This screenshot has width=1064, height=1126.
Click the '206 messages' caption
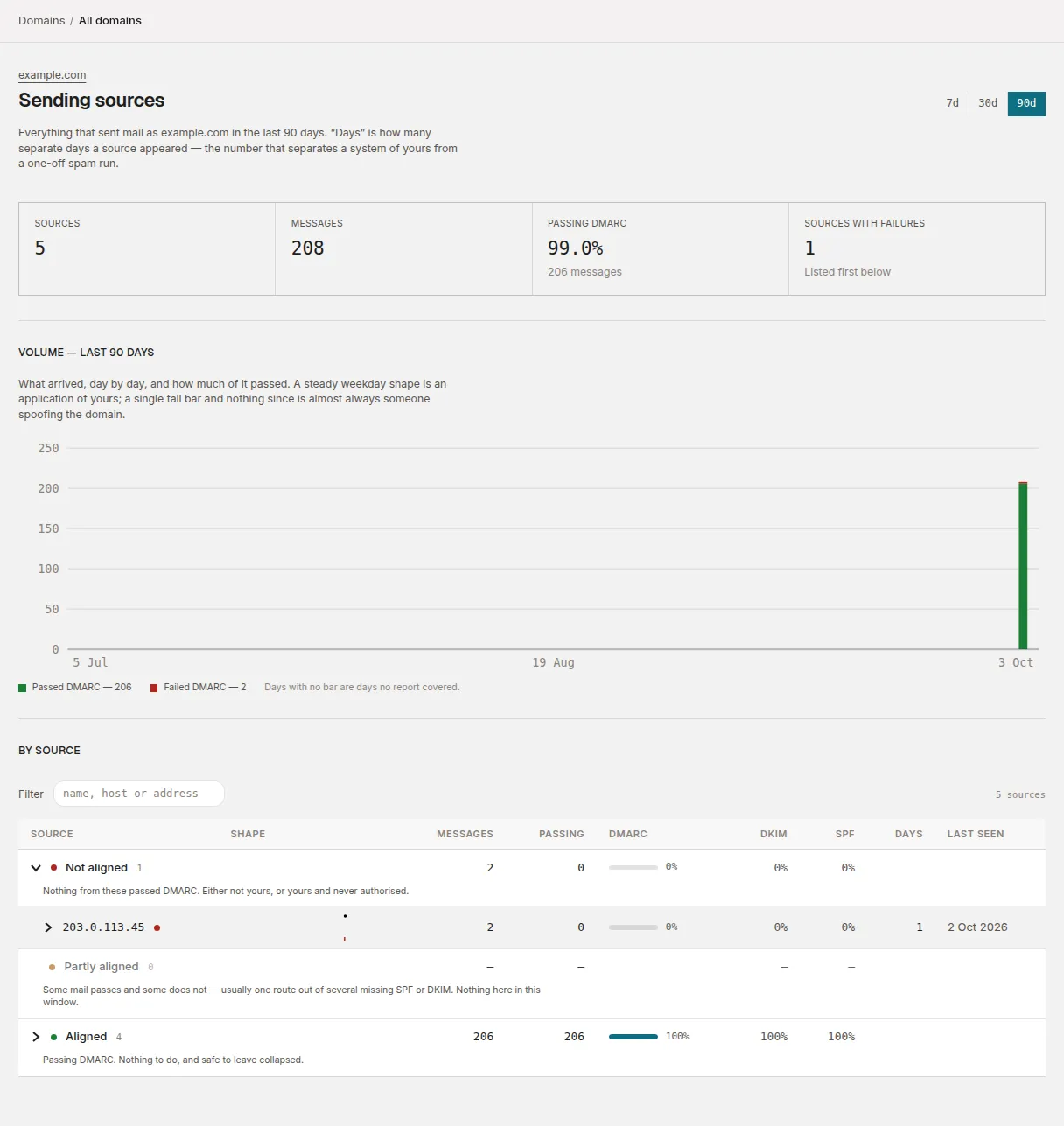[x=584, y=272]
